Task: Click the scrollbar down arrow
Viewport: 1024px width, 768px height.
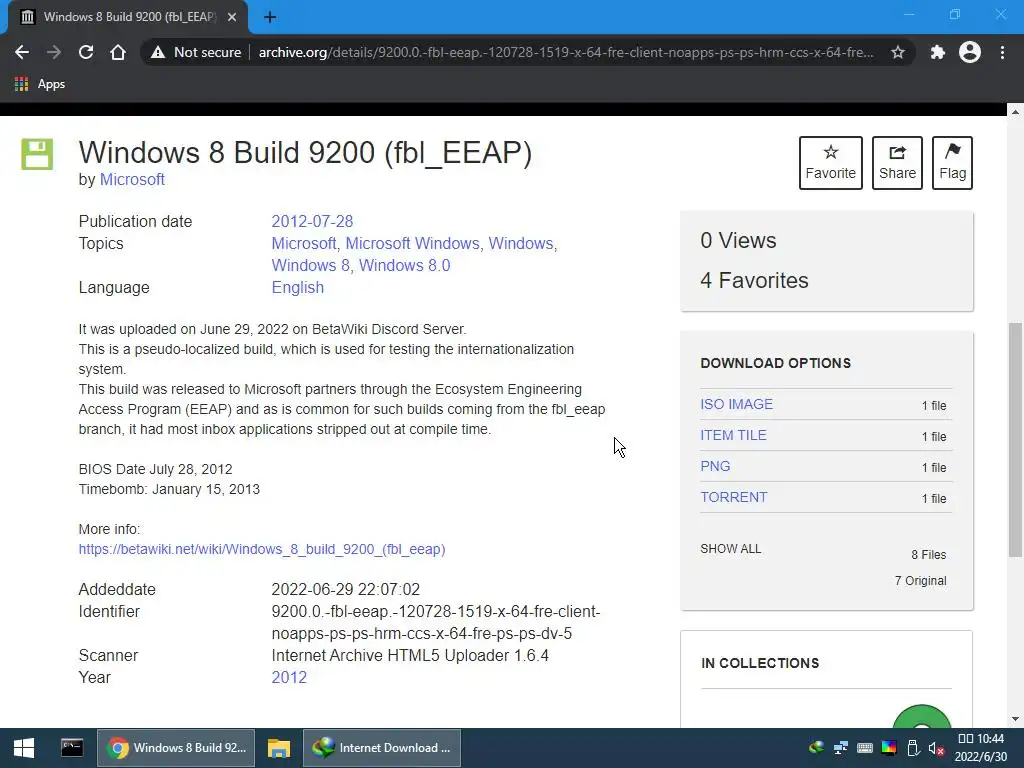Action: pos(1015,719)
